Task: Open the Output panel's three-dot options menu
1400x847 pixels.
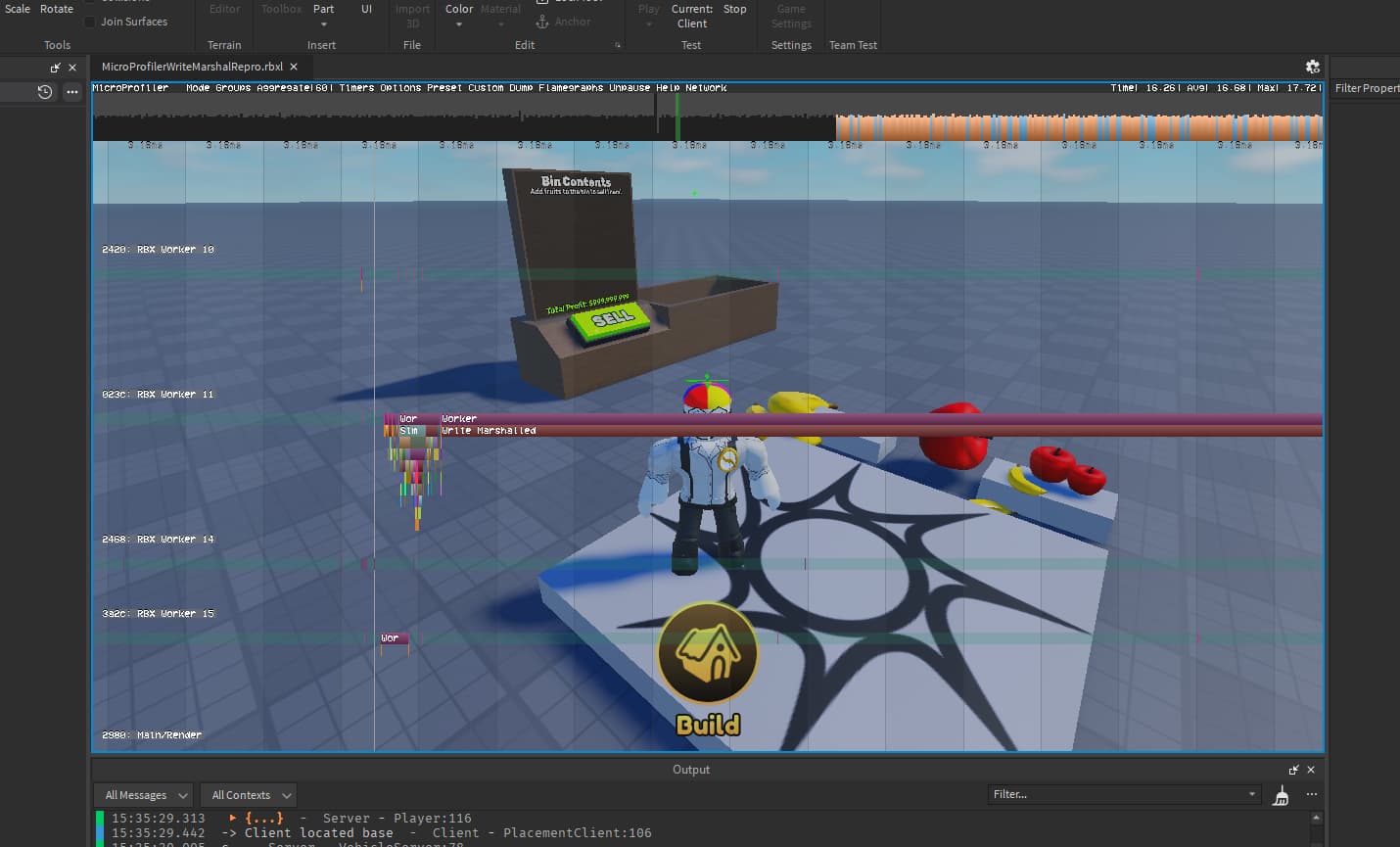Action: (1312, 794)
